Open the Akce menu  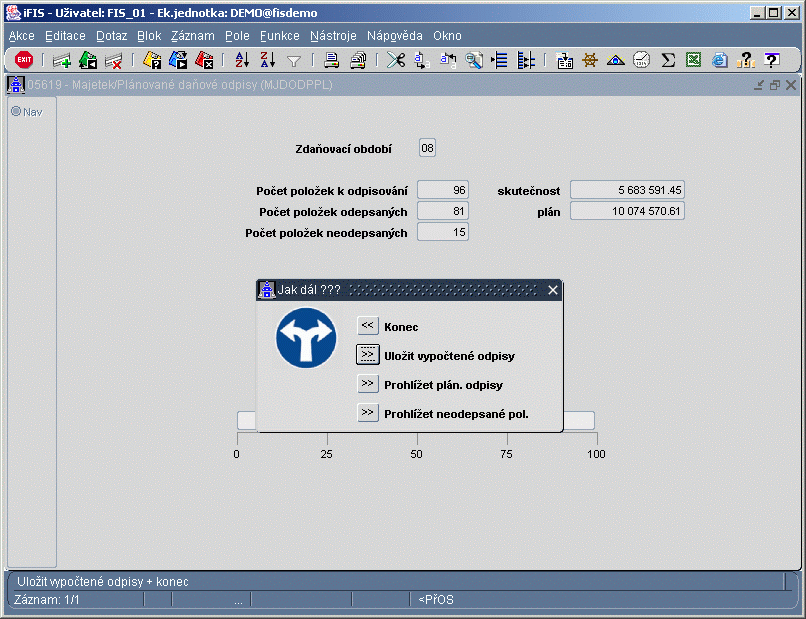(x=22, y=36)
